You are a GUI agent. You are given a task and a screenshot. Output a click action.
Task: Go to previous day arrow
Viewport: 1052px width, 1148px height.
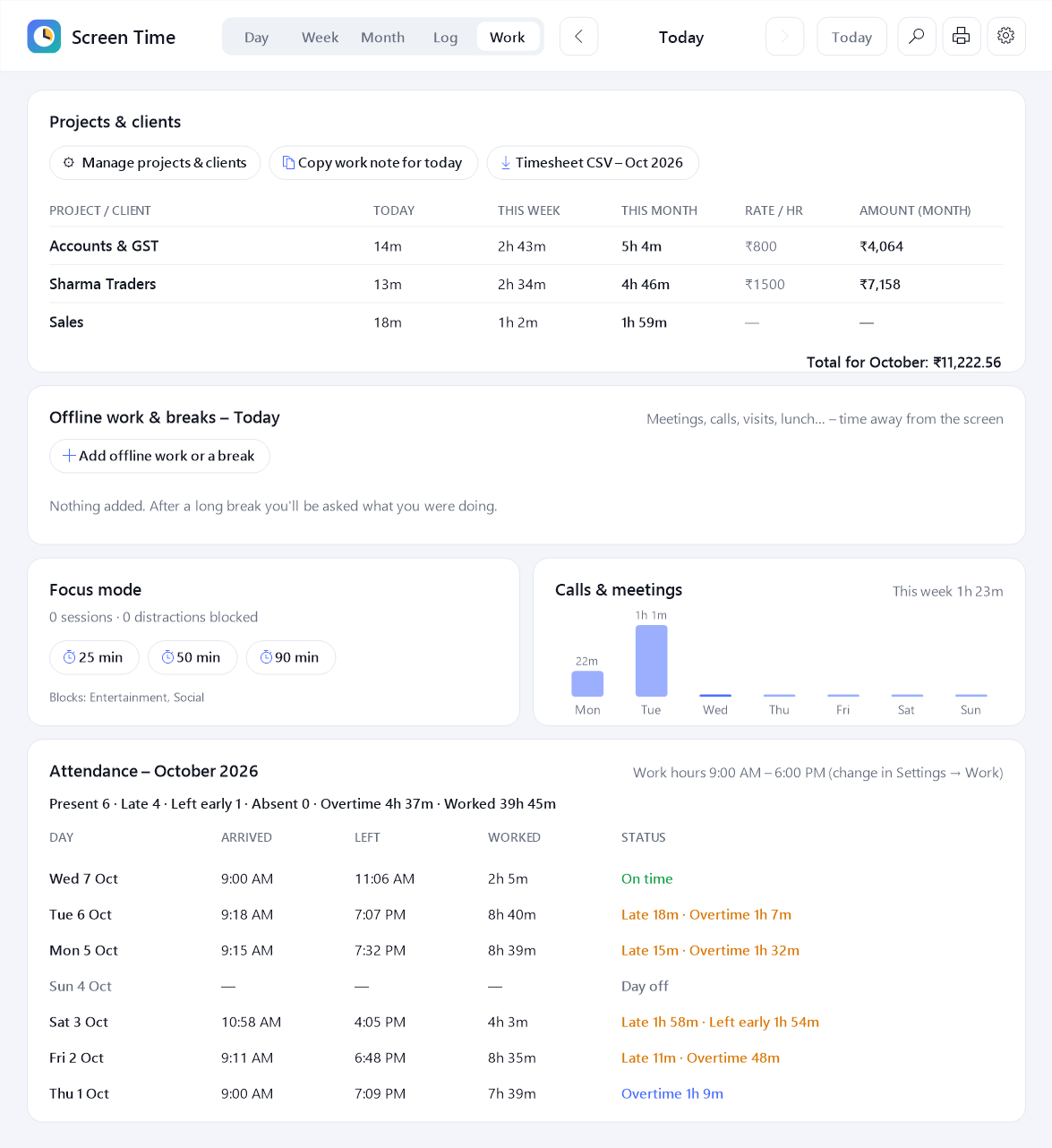click(x=578, y=37)
